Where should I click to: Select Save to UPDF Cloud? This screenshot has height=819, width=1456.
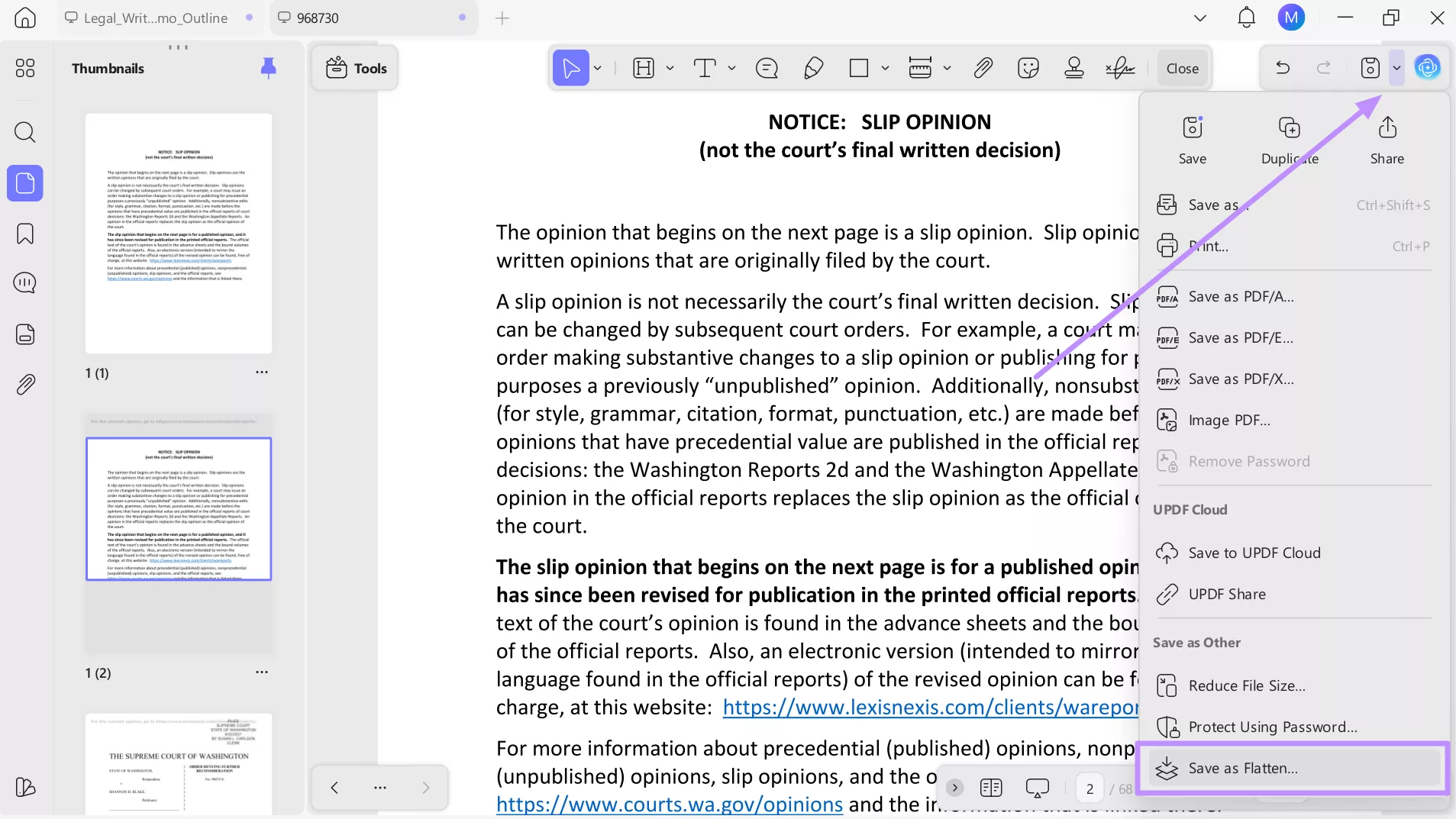pyautogui.click(x=1293, y=553)
